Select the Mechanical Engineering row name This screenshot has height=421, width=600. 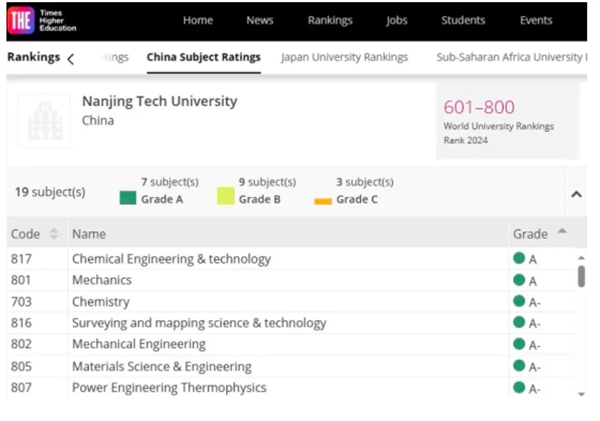click(139, 344)
